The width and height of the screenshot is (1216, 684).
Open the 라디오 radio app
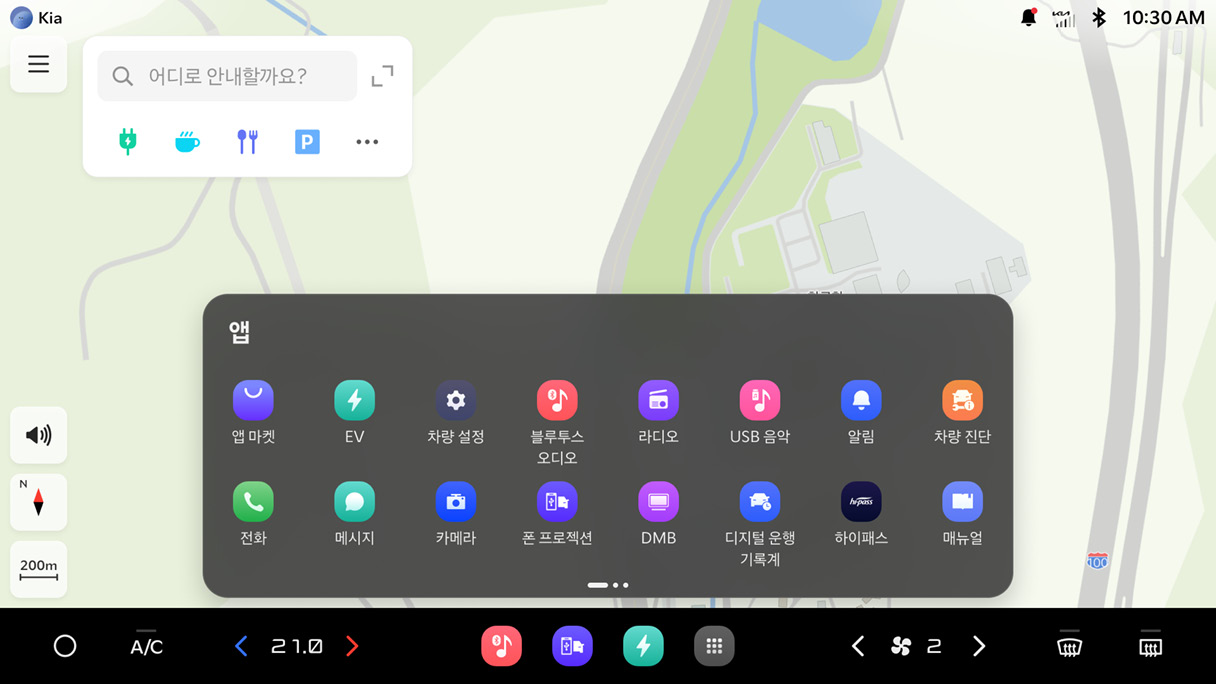pyautogui.click(x=658, y=401)
